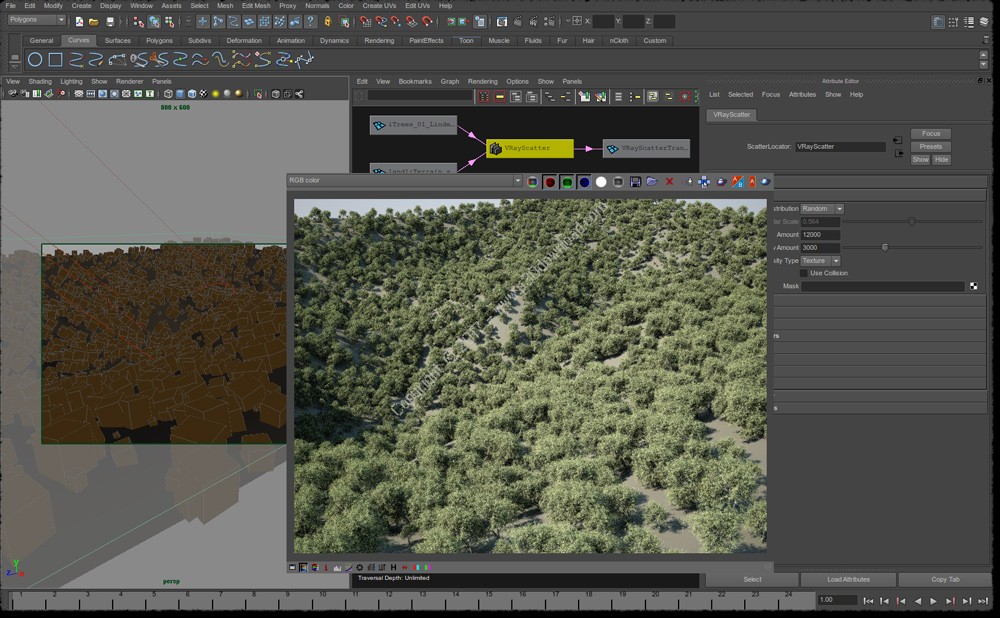Click the VRayScatter node in the graph
Image resolution: width=1000 pixels, height=618 pixels.
coord(529,148)
